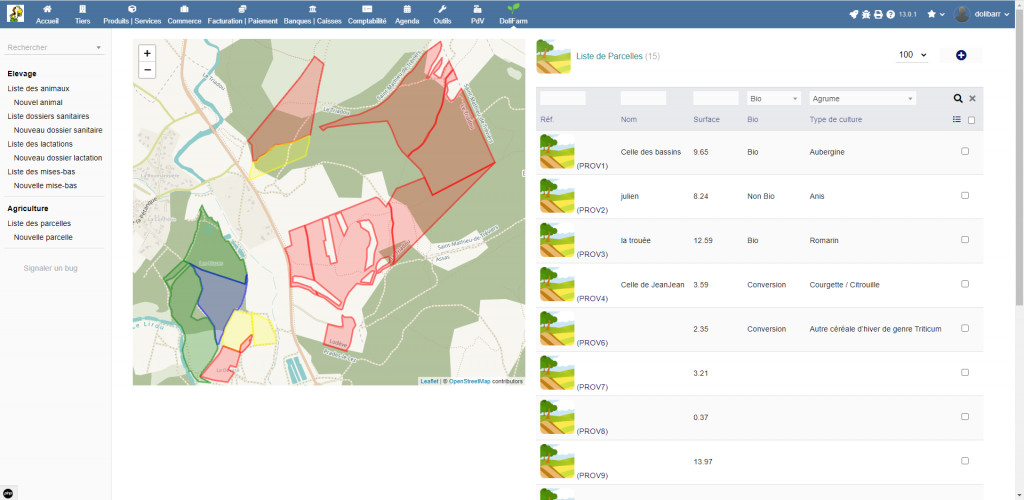Click the Nom filter input field
The height and width of the screenshot is (500, 1024).
pyautogui.click(x=643, y=99)
